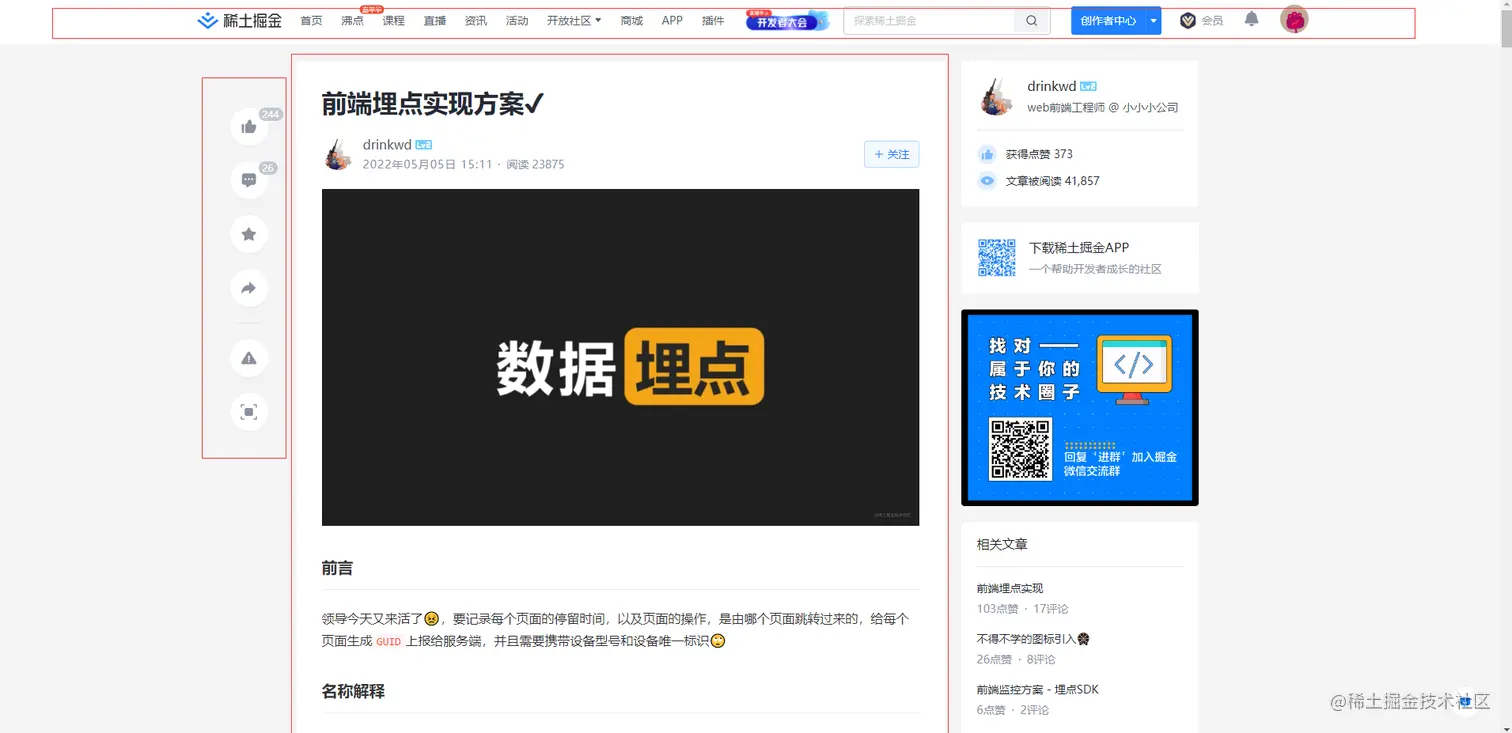Expand the 开放社区 dropdown
The width and height of the screenshot is (1512, 733).
pos(574,20)
